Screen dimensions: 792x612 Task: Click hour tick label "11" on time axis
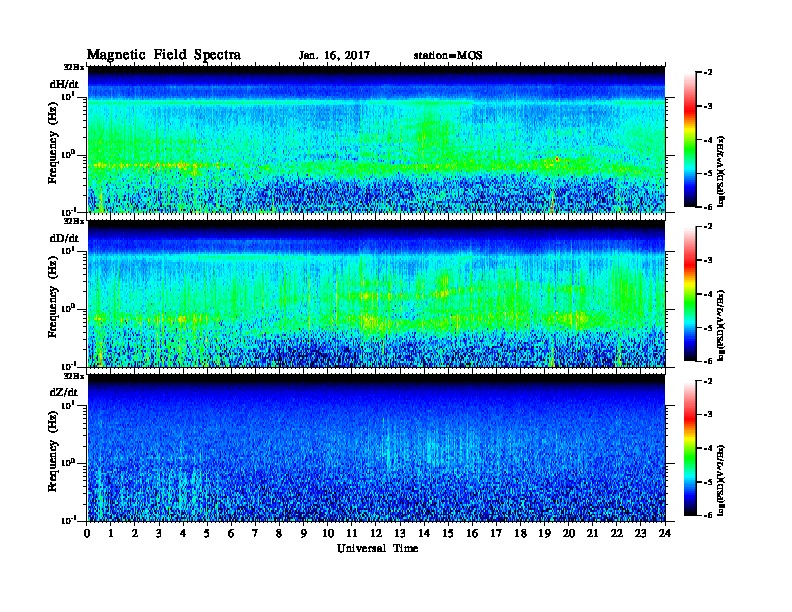(353, 534)
